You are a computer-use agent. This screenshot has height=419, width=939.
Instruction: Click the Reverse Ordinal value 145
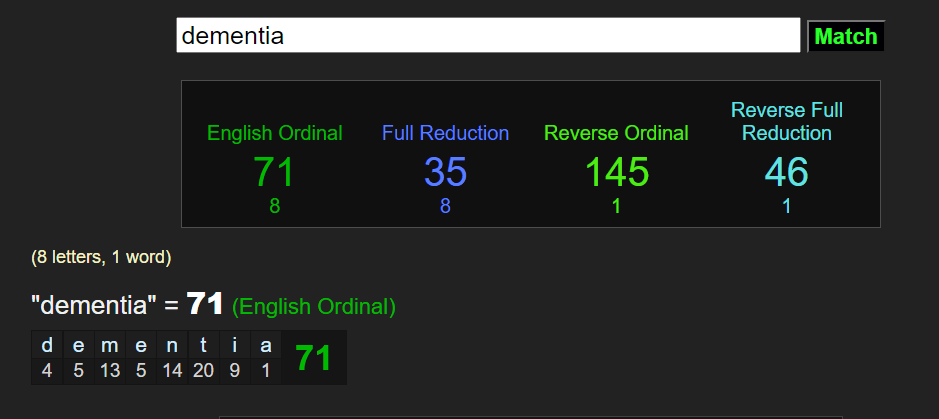(x=616, y=172)
